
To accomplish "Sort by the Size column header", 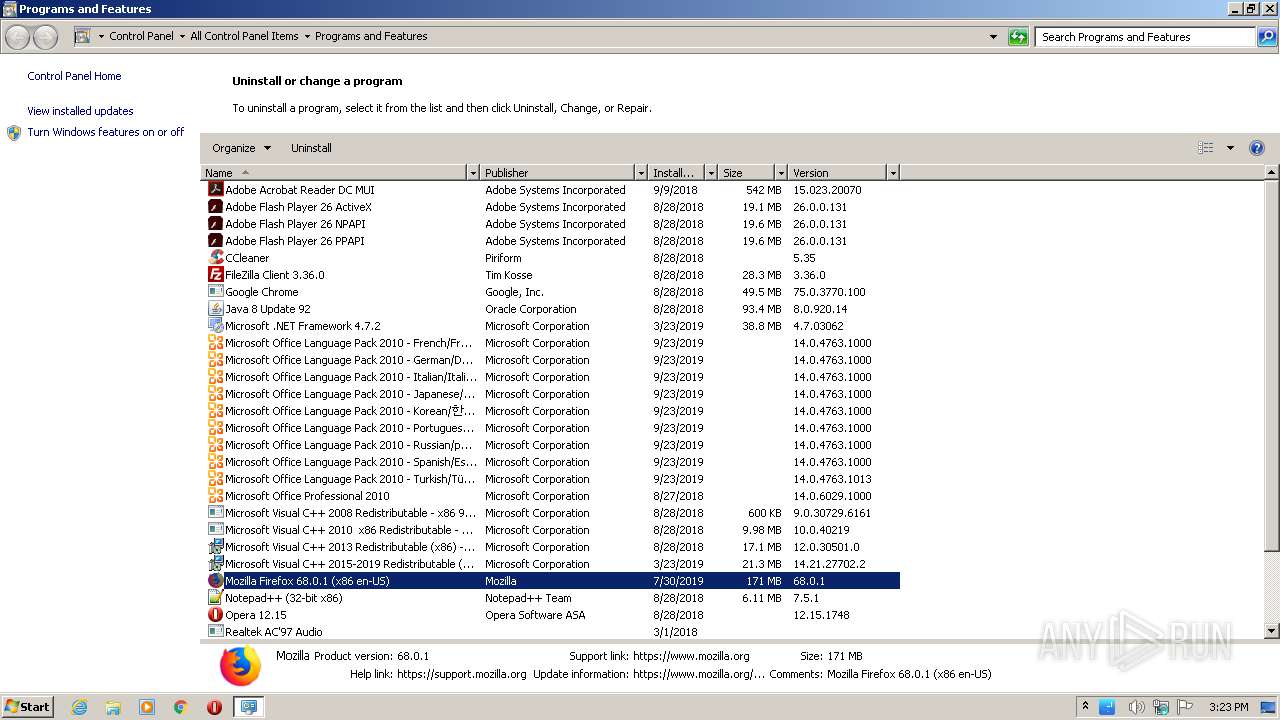I will coord(746,173).
